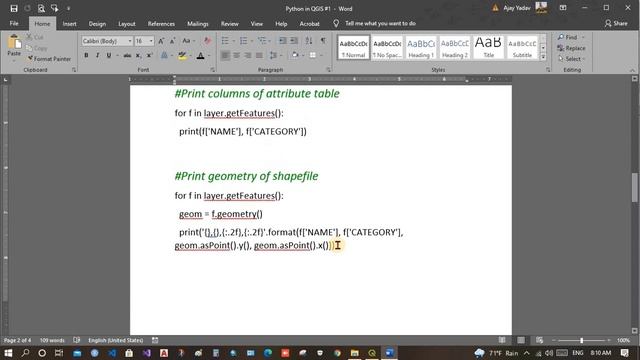
Task: Click Format Painter
Action: (x=49, y=59)
